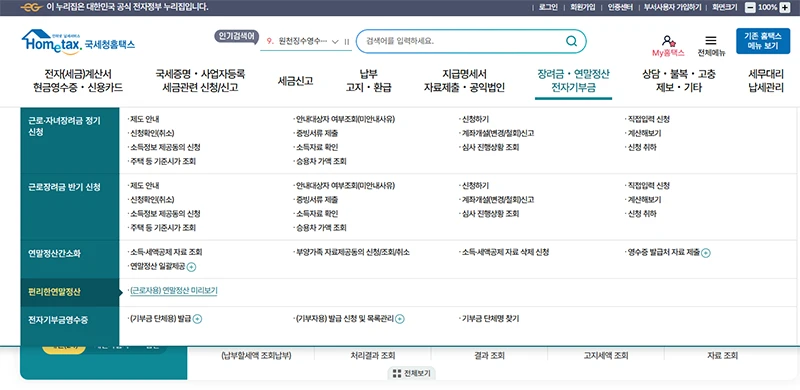Viewport: 800px width, 390px height.
Task: Open 국세증명·사업자등록 세금관련 신청/신고 menu
Action: (x=201, y=81)
